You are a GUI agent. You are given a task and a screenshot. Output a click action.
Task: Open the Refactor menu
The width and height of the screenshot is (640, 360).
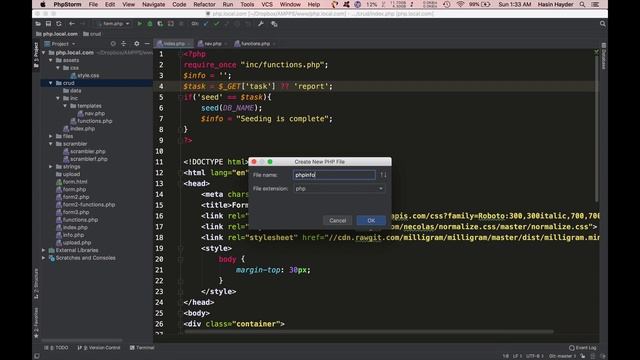204,4
